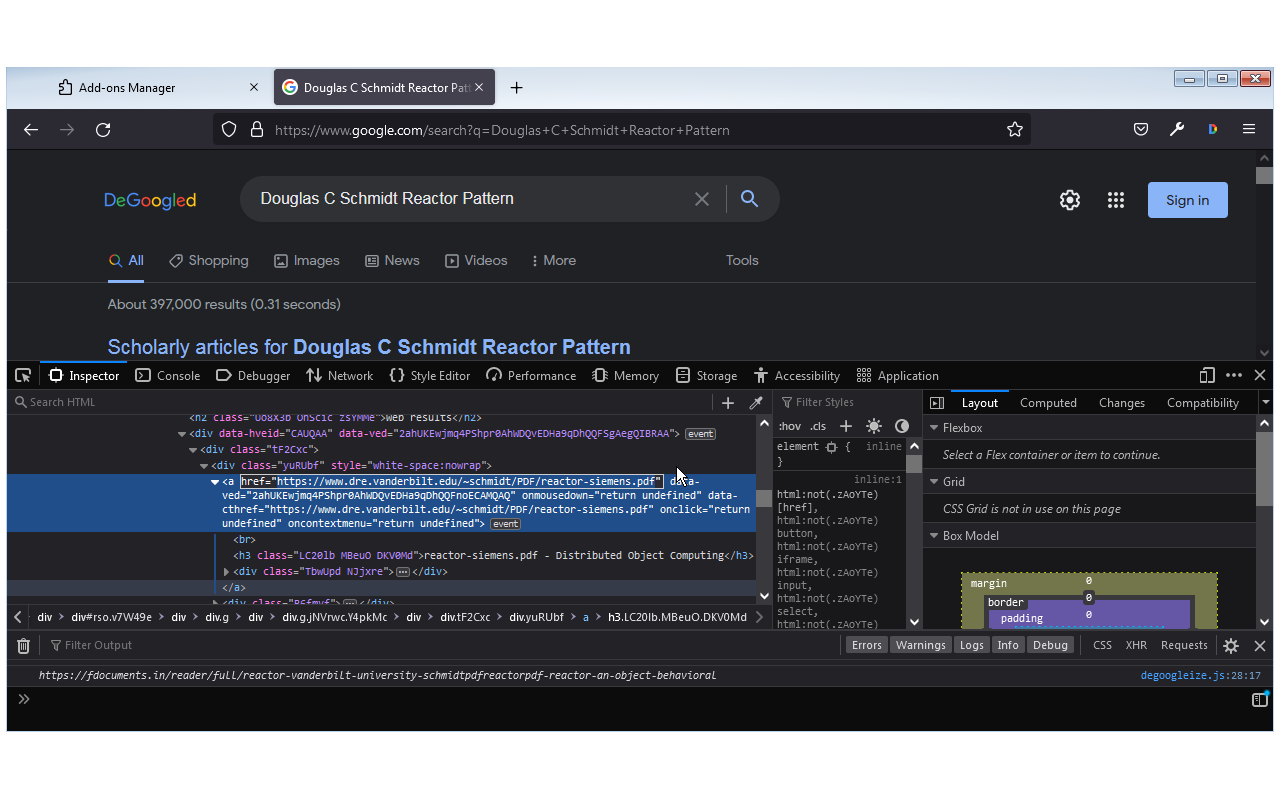Toggle the .cls class panel
This screenshot has height=800, width=1280.
point(818,426)
